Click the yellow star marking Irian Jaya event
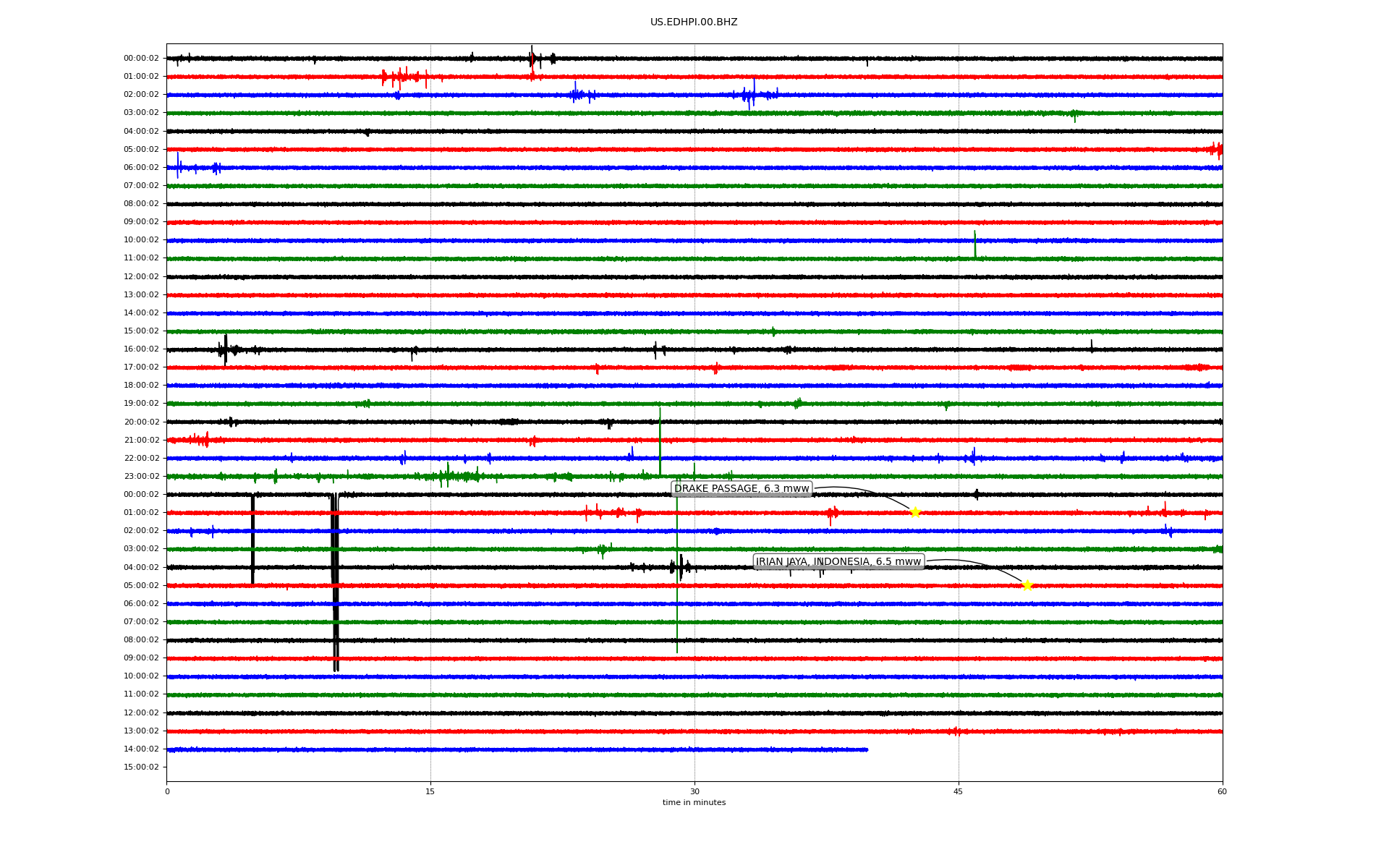The image size is (1389, 868). click(x=1027, y=585)
